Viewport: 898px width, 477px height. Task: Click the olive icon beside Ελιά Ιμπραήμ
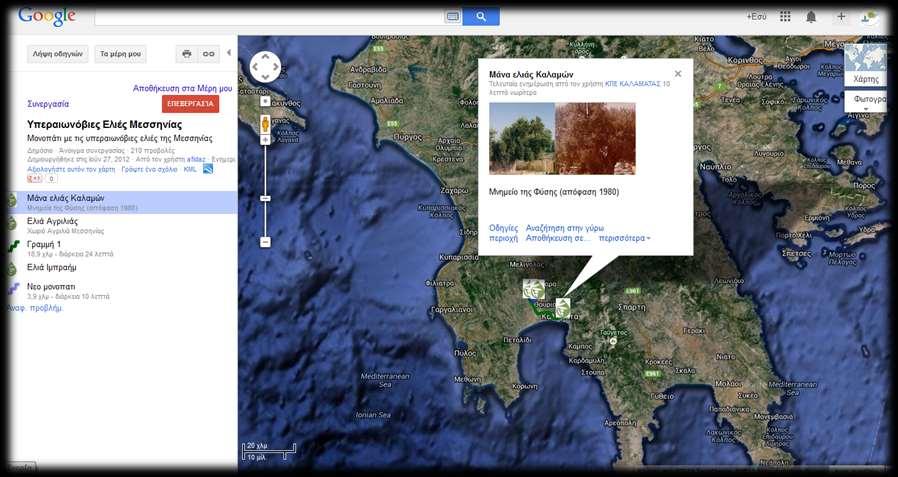pyautogui.click(x=12, y=269)
